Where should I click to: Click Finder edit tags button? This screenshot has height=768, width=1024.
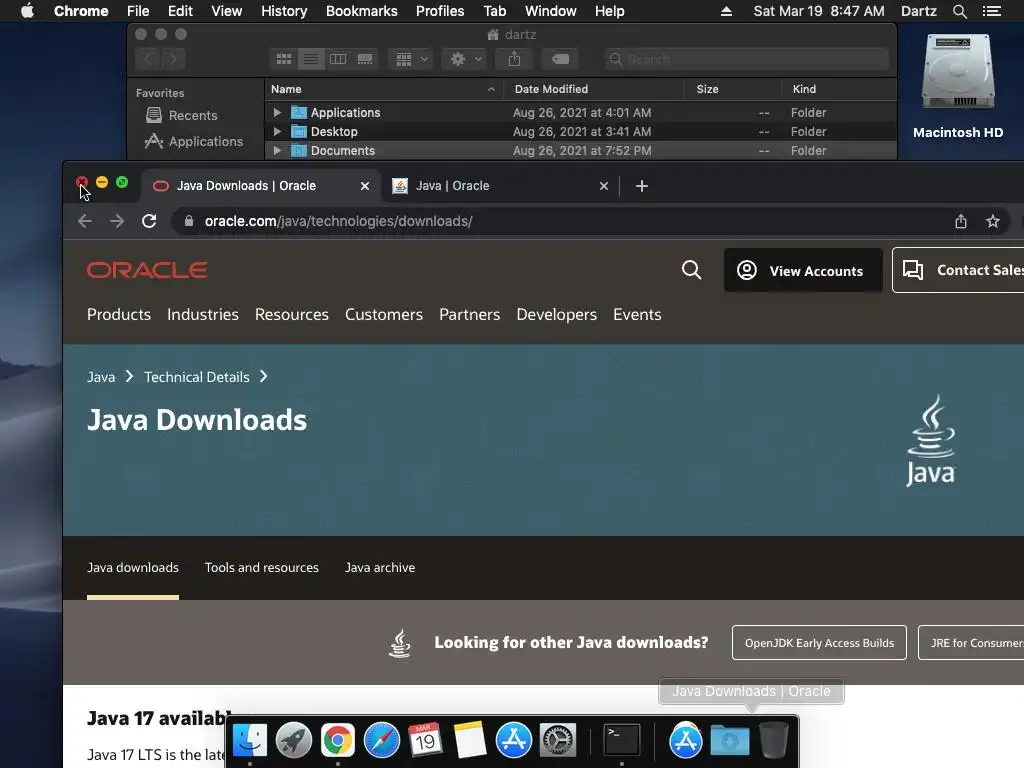[x=560, y=59]
